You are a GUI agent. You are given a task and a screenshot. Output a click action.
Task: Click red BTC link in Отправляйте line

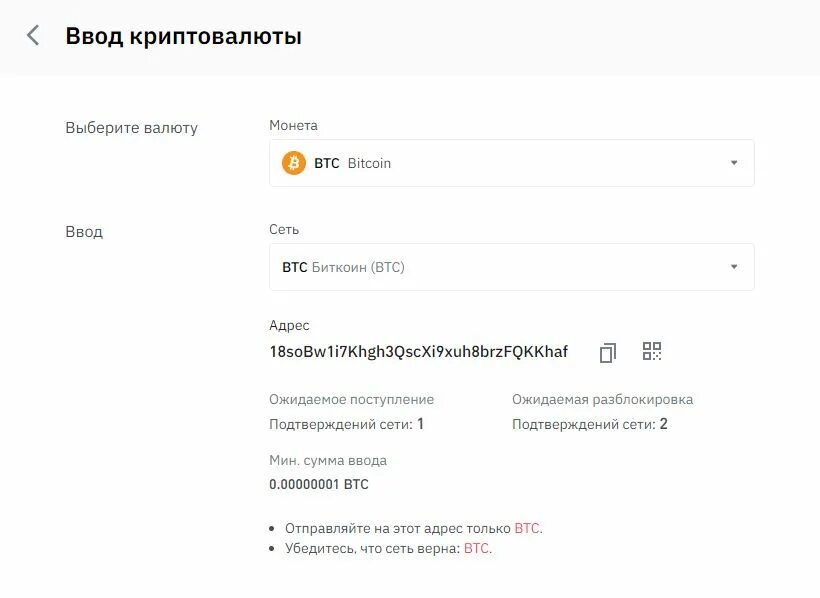tap(527, 528)
